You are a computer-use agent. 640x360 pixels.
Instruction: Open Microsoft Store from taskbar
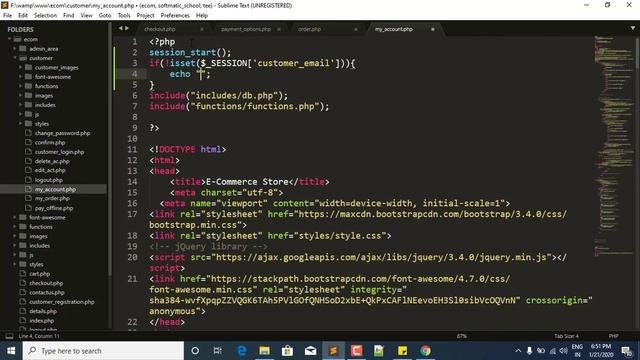pyautogui.click(x=287, y=351)
